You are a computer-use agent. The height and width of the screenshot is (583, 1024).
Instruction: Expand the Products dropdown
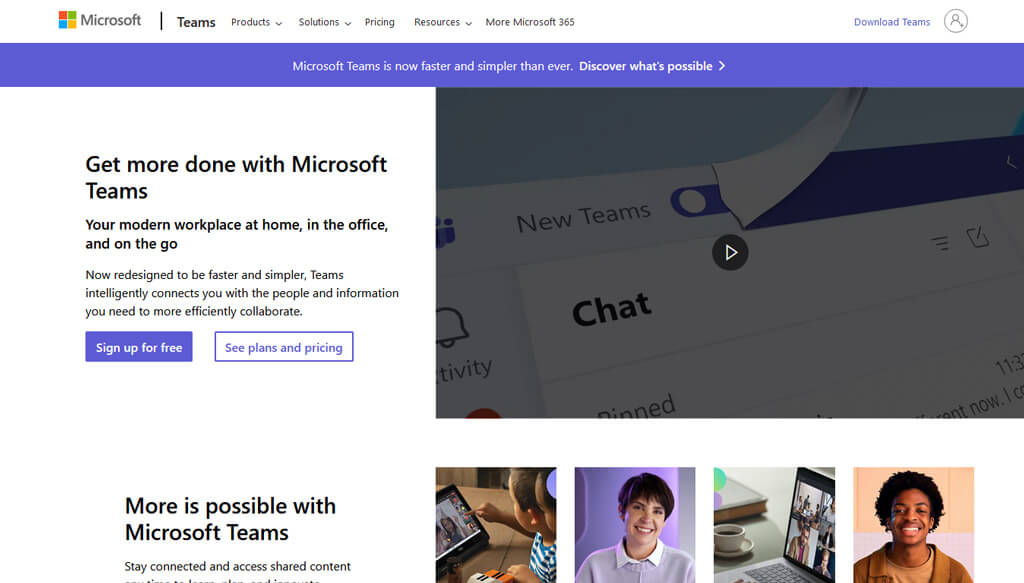click(x=256, y=22)
